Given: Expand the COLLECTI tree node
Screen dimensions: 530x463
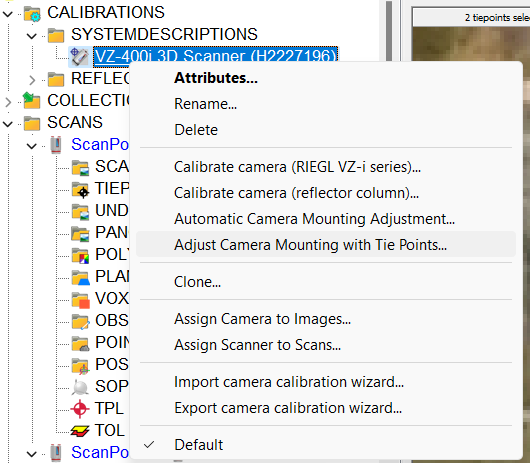Looking at the screenshot, I should click(x=8, y=102).
